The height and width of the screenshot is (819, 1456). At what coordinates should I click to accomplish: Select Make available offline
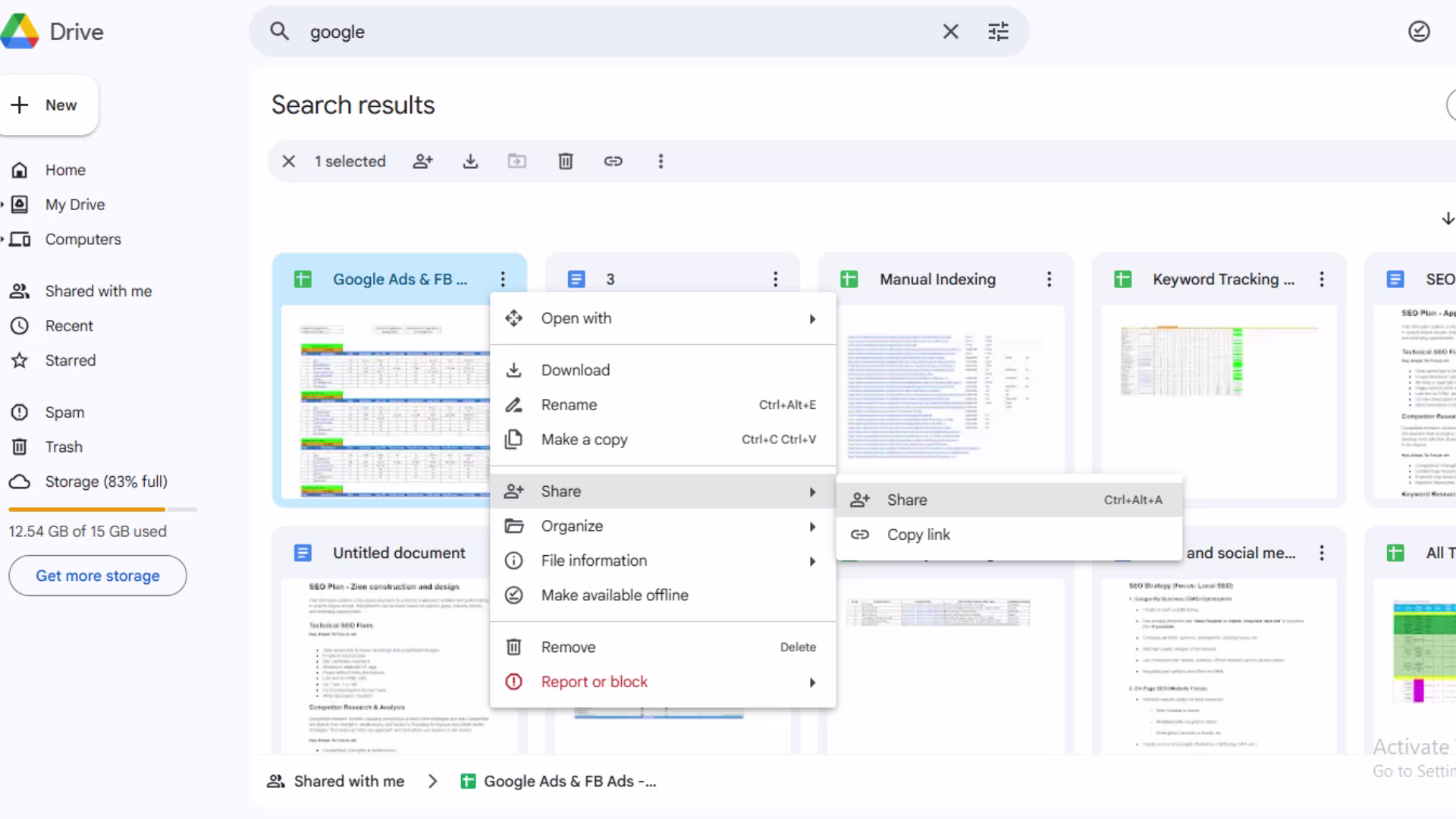[x=663, y=595]
